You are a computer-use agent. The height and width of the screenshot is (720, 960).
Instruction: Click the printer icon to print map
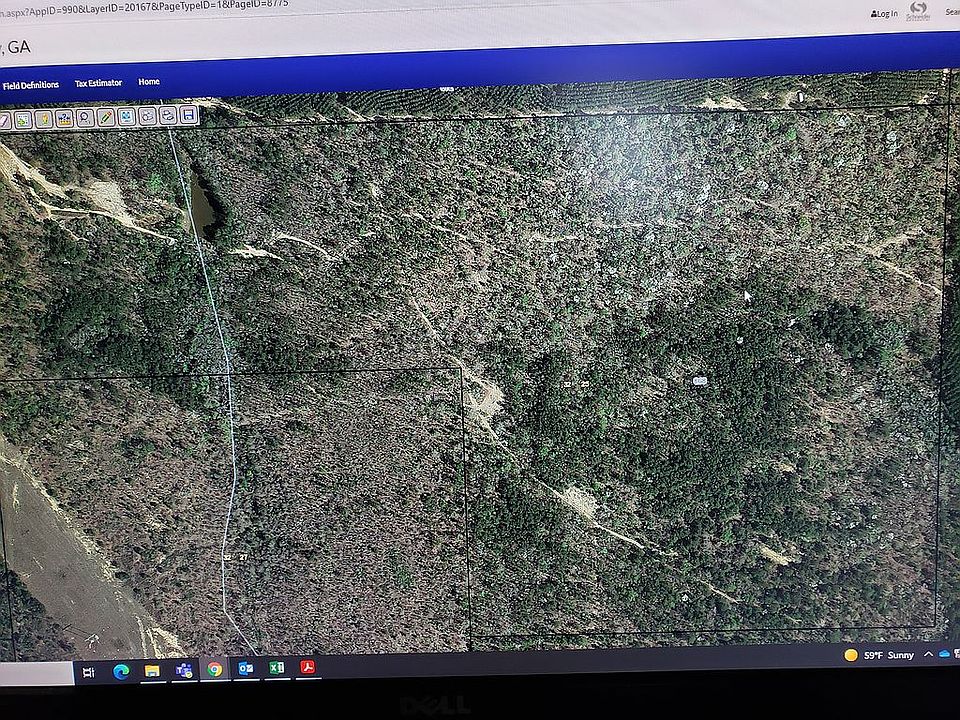click(167, 117)
